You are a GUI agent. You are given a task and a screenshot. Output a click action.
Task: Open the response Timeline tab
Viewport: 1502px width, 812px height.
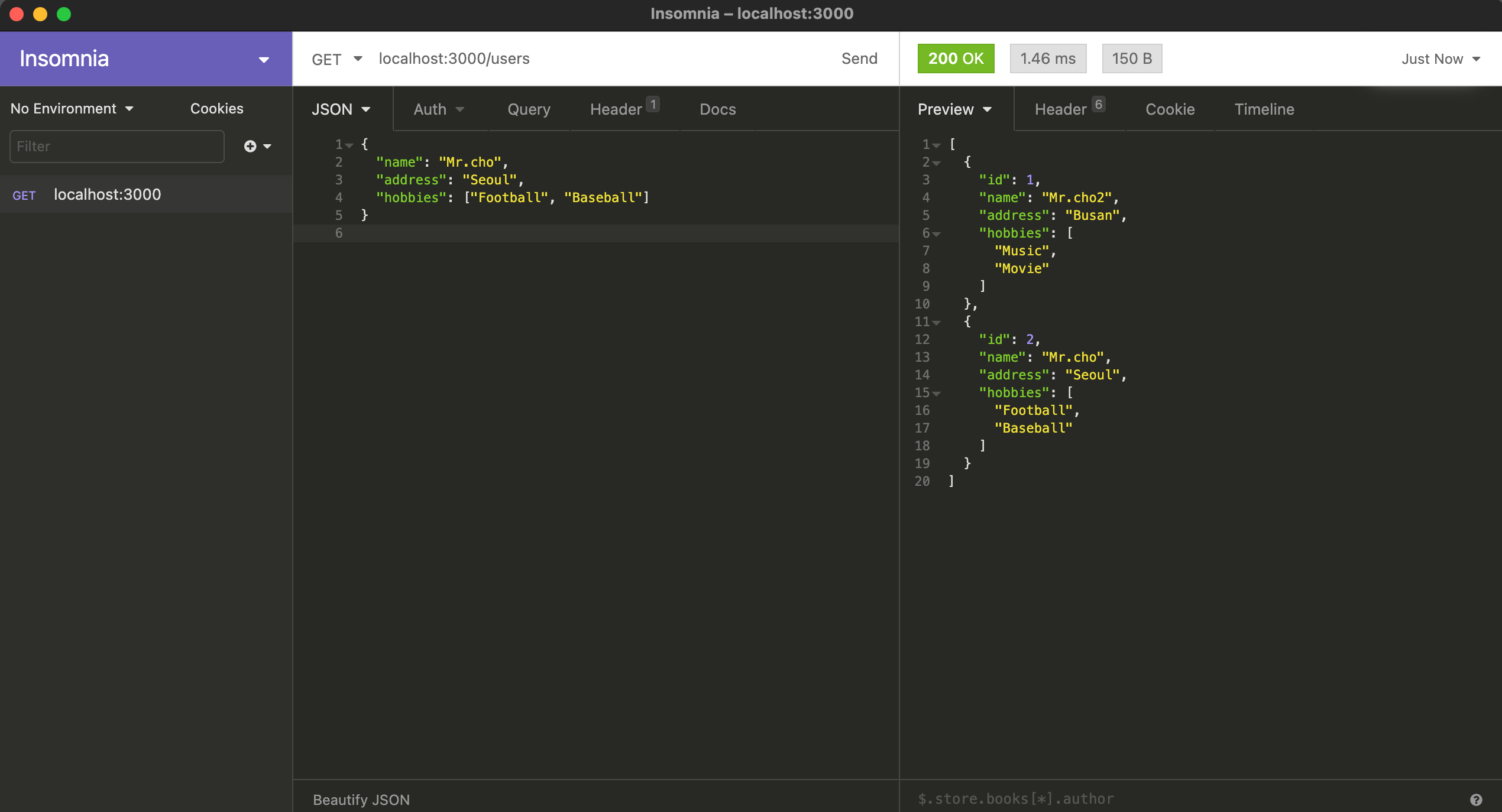click(x=1264, y=109)
